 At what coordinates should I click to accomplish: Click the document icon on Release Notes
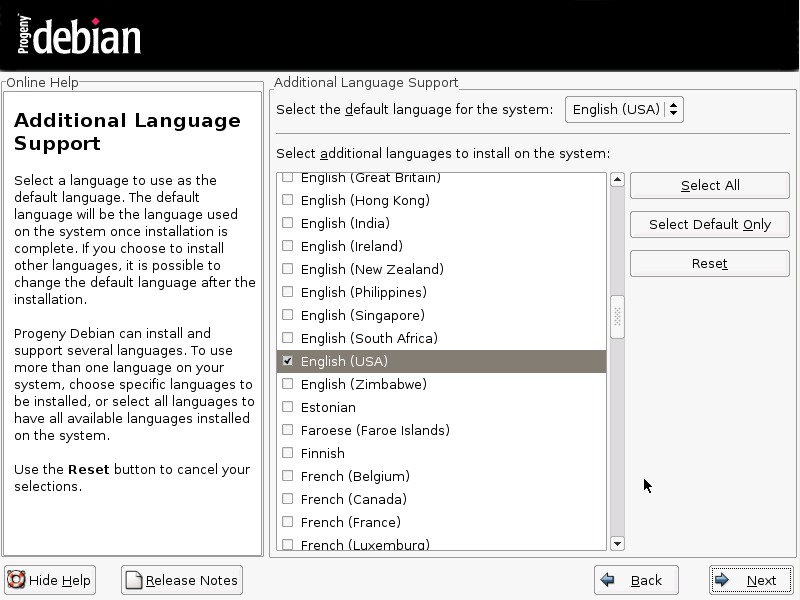tap(133, 580)
